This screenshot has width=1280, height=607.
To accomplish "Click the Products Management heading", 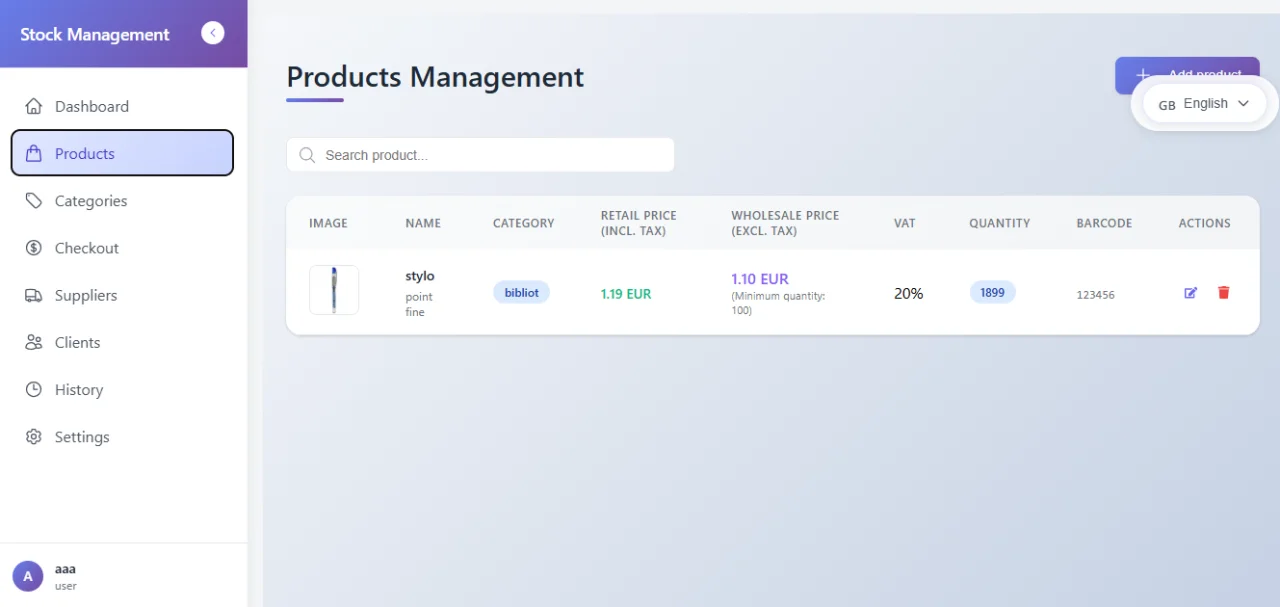I will pos(435,77).
